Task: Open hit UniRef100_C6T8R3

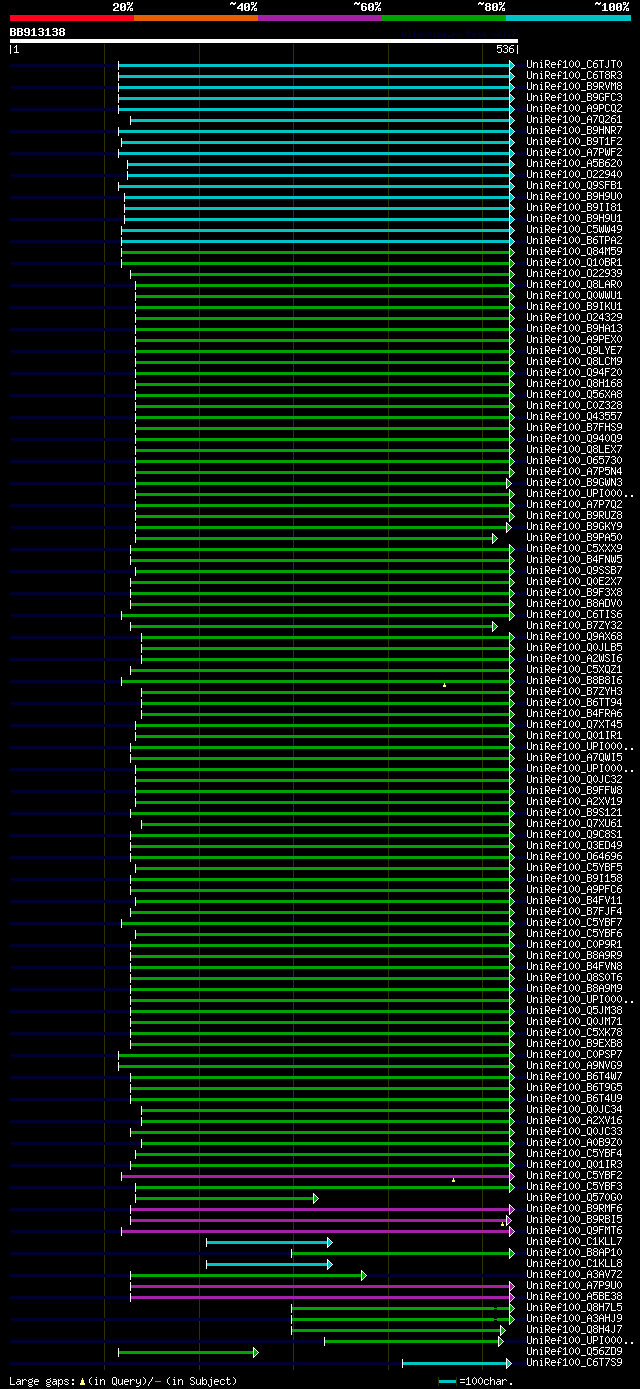Action: (x=574, y=76)
